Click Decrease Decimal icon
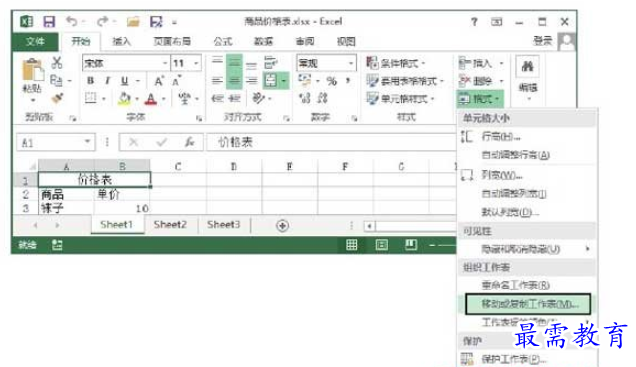This screenshot has width=636, height=367. coord(322,98)
